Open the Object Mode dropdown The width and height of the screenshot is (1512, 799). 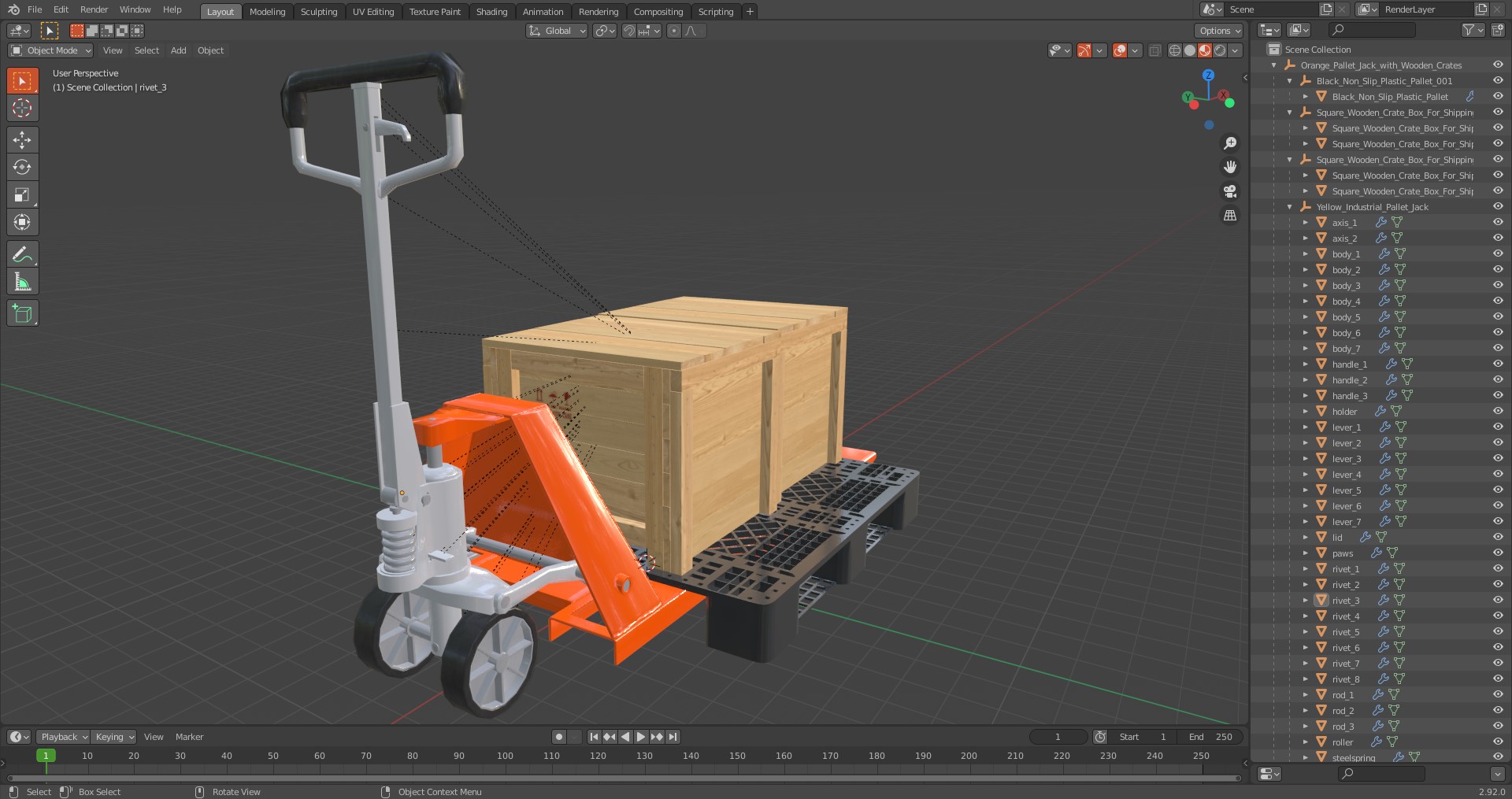pos(50,50)
